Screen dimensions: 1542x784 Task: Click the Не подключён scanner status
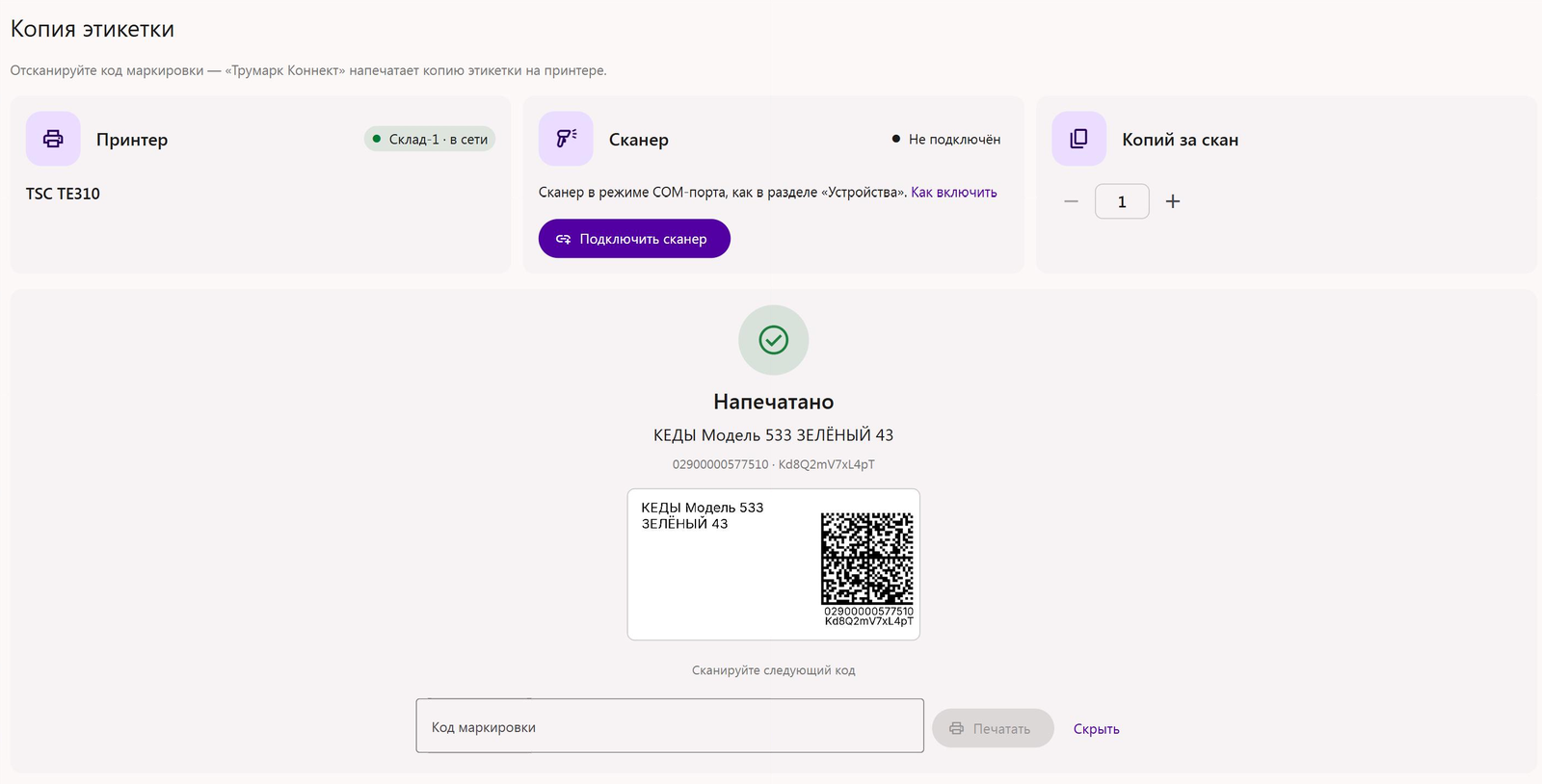pos(946,139)
